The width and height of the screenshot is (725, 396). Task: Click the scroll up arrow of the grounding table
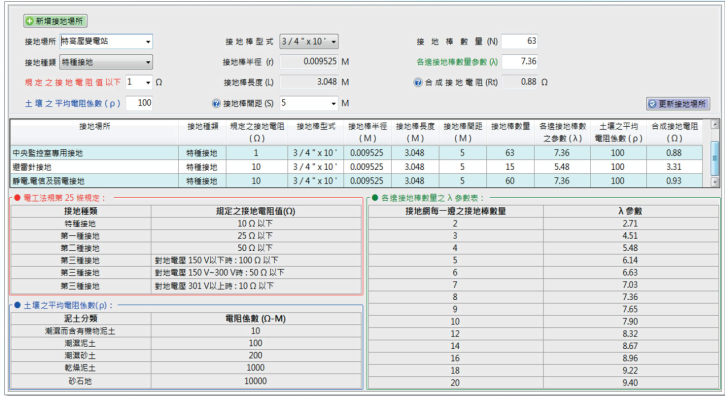(x=714, y=124)
